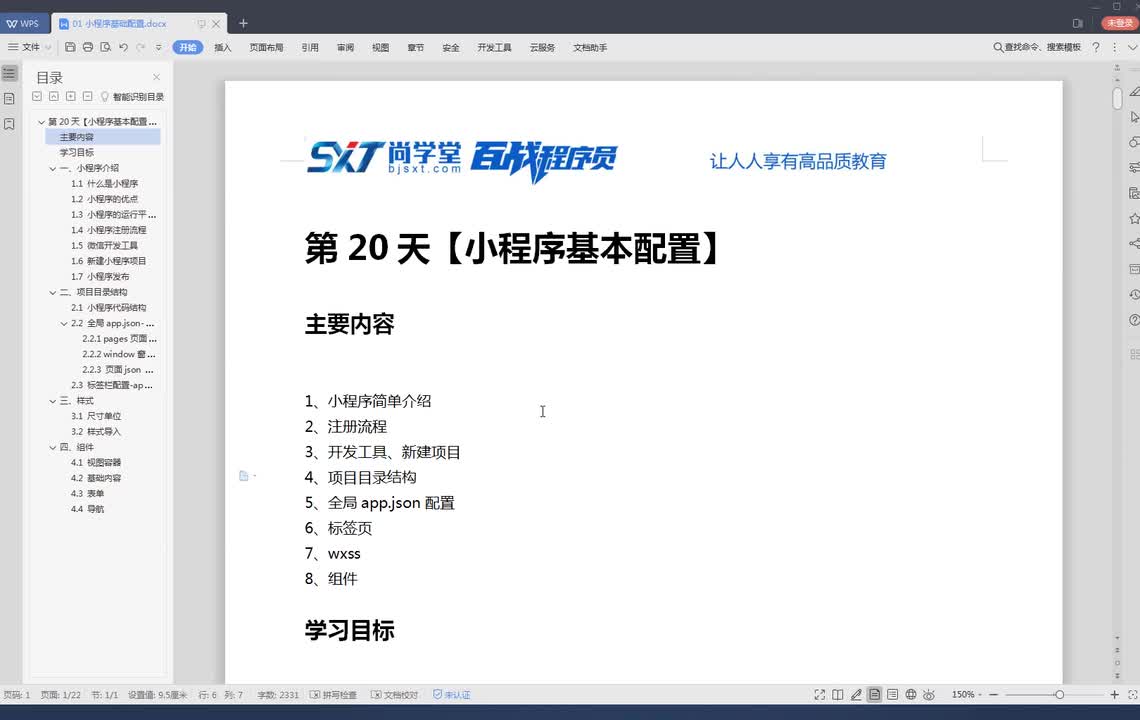Enter full screen view from status bar
The width and height of the screenshot is (1140, 720).
tap(819, 695)
